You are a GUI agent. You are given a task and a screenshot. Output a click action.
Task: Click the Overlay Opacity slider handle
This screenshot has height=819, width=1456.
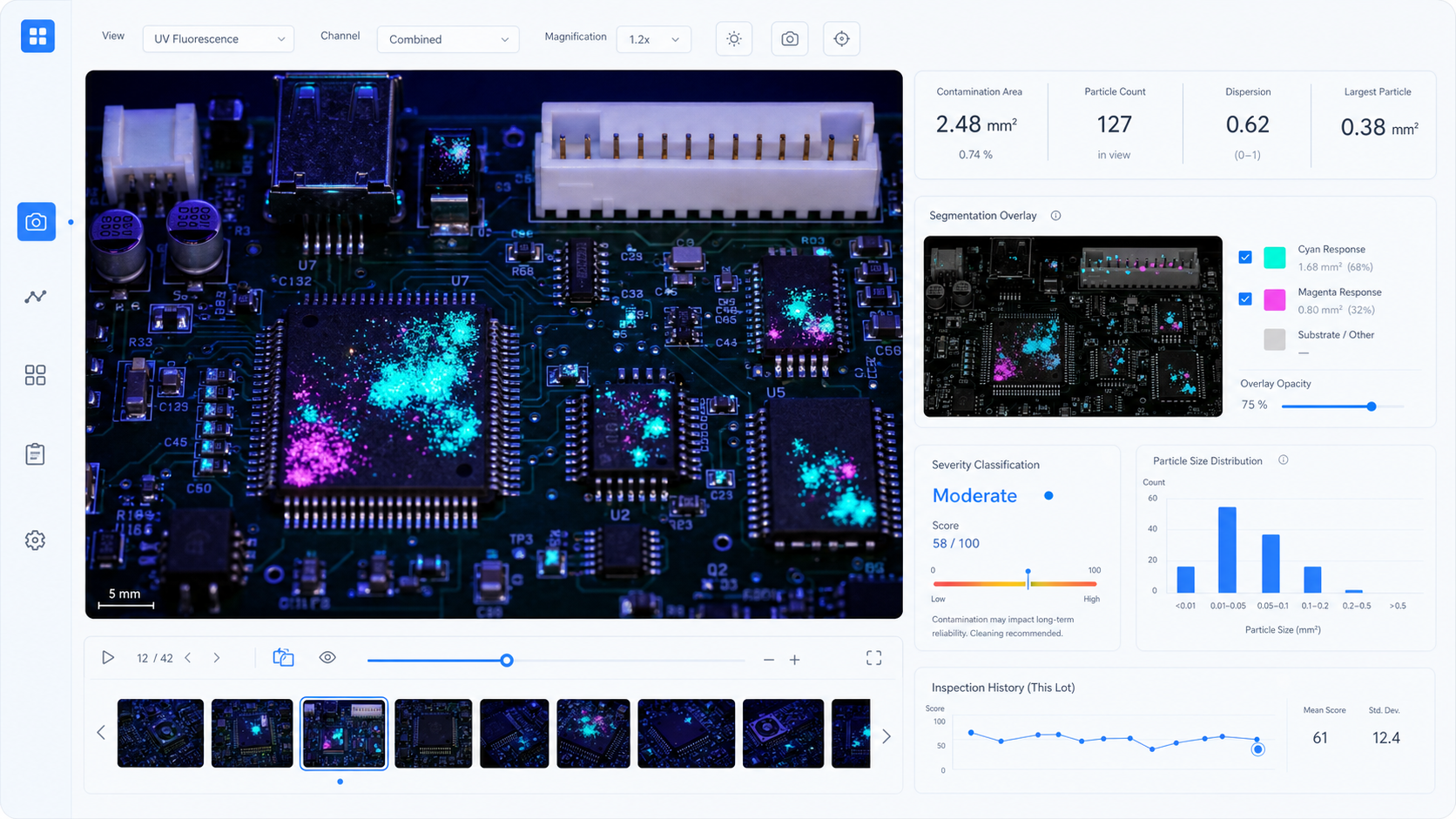[x=1372, y=406]
